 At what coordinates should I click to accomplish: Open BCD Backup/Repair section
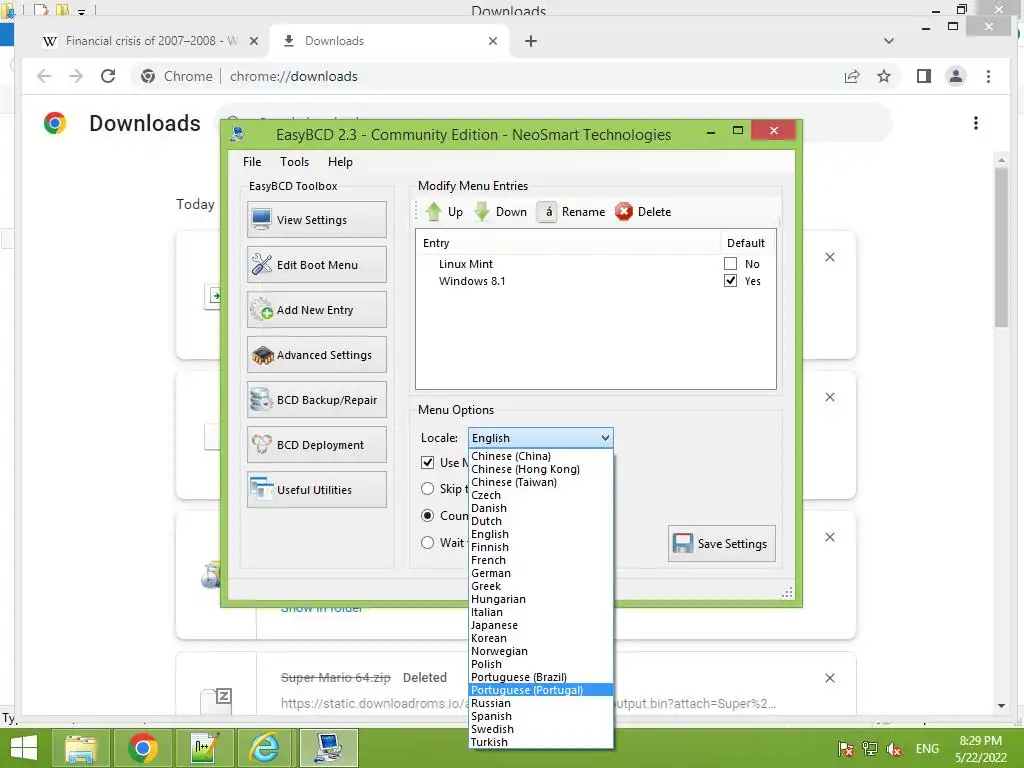pyautogui.click(x=317, y=400)
